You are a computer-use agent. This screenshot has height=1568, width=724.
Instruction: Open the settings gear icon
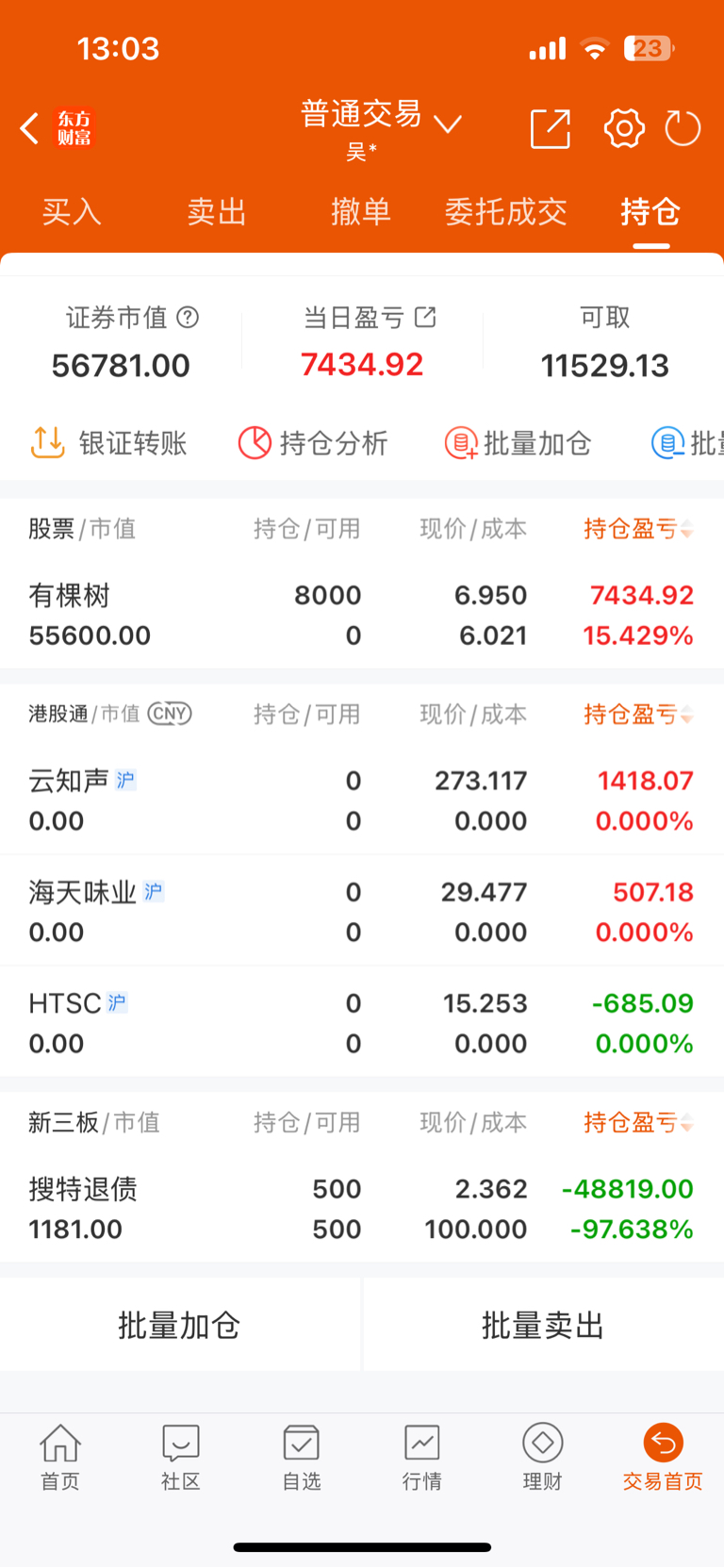[x=624, y=128]
